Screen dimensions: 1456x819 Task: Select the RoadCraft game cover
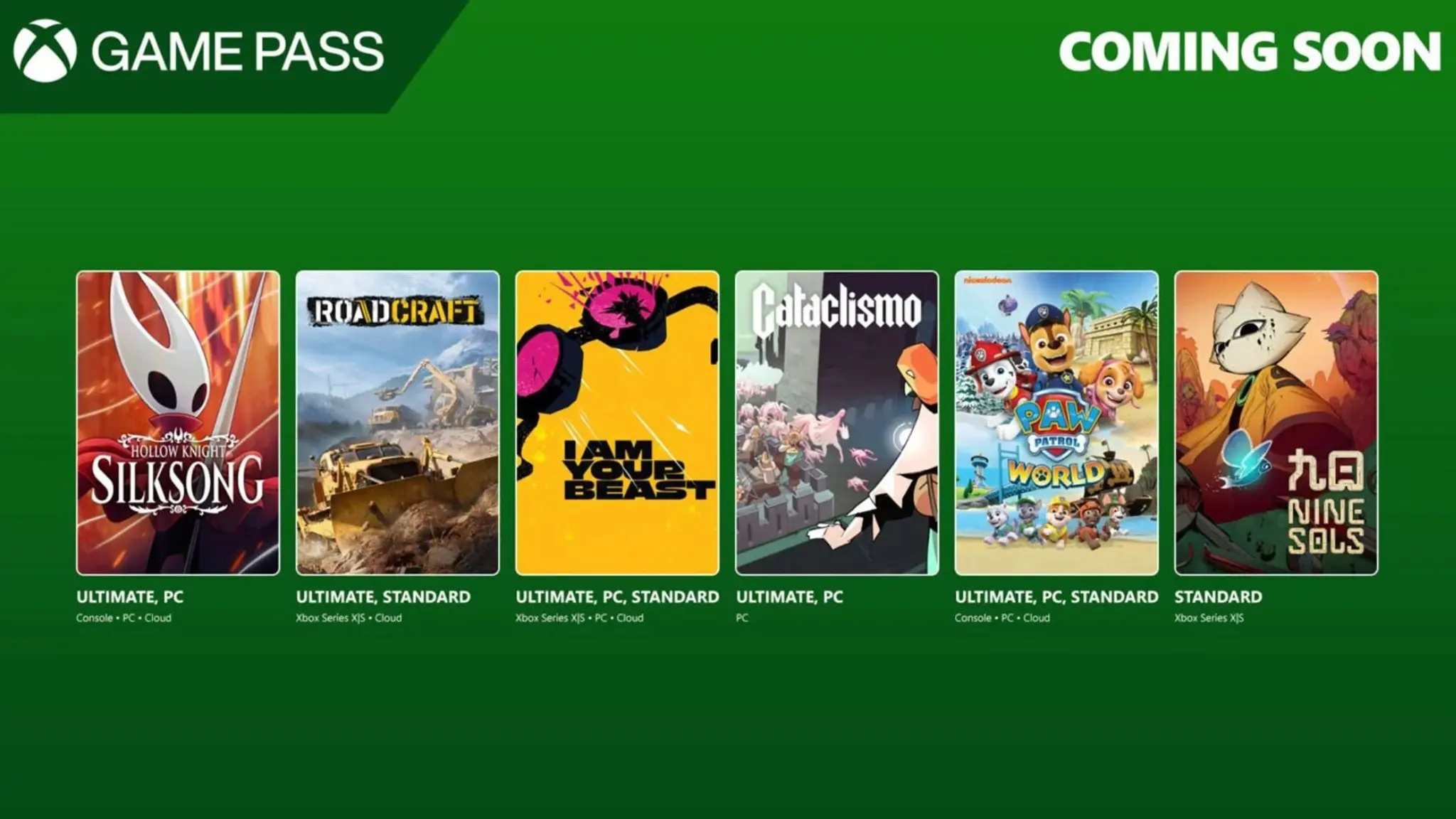[397, 422]
